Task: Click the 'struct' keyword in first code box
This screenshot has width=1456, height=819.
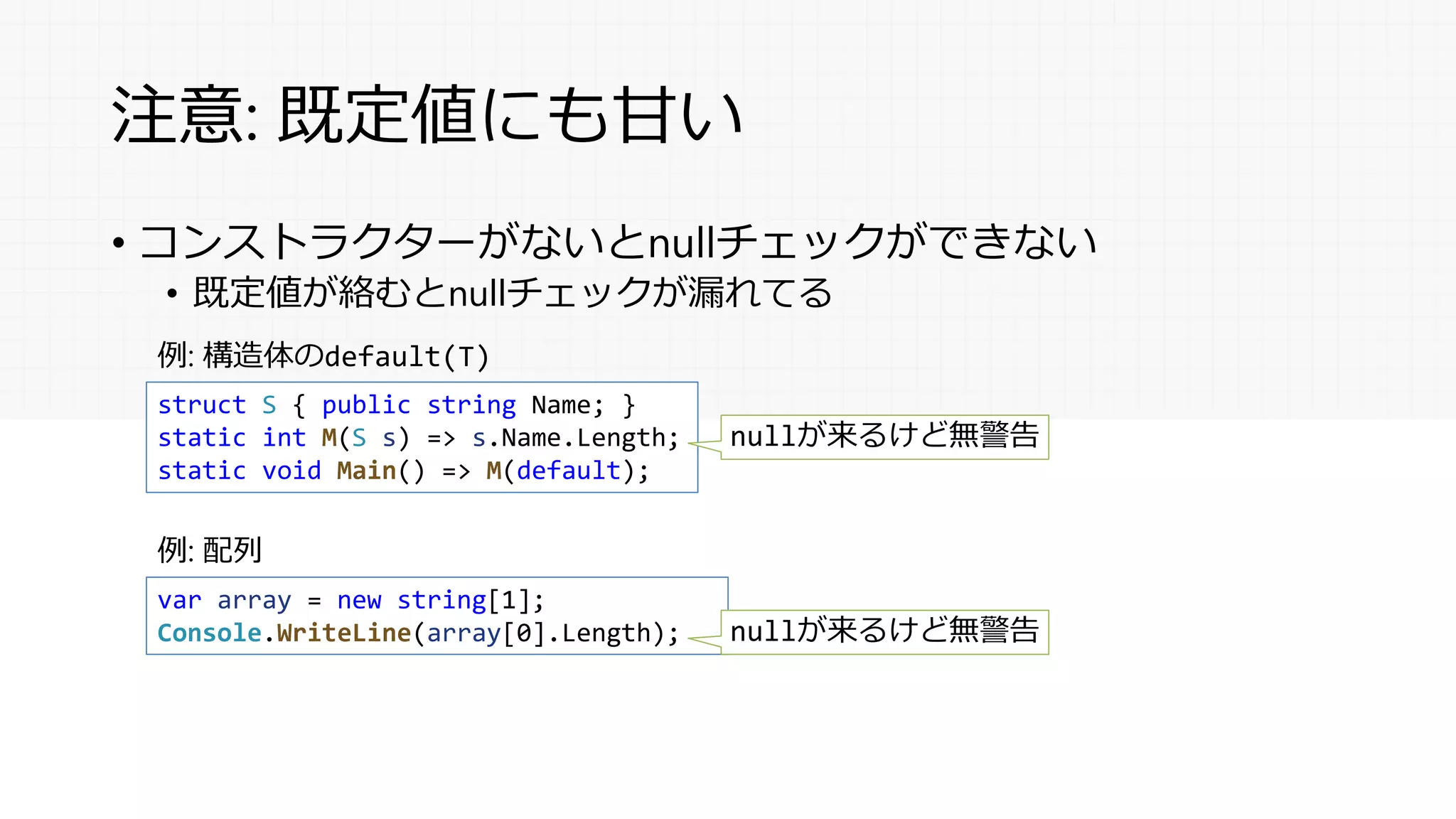Action: (201, 405)
